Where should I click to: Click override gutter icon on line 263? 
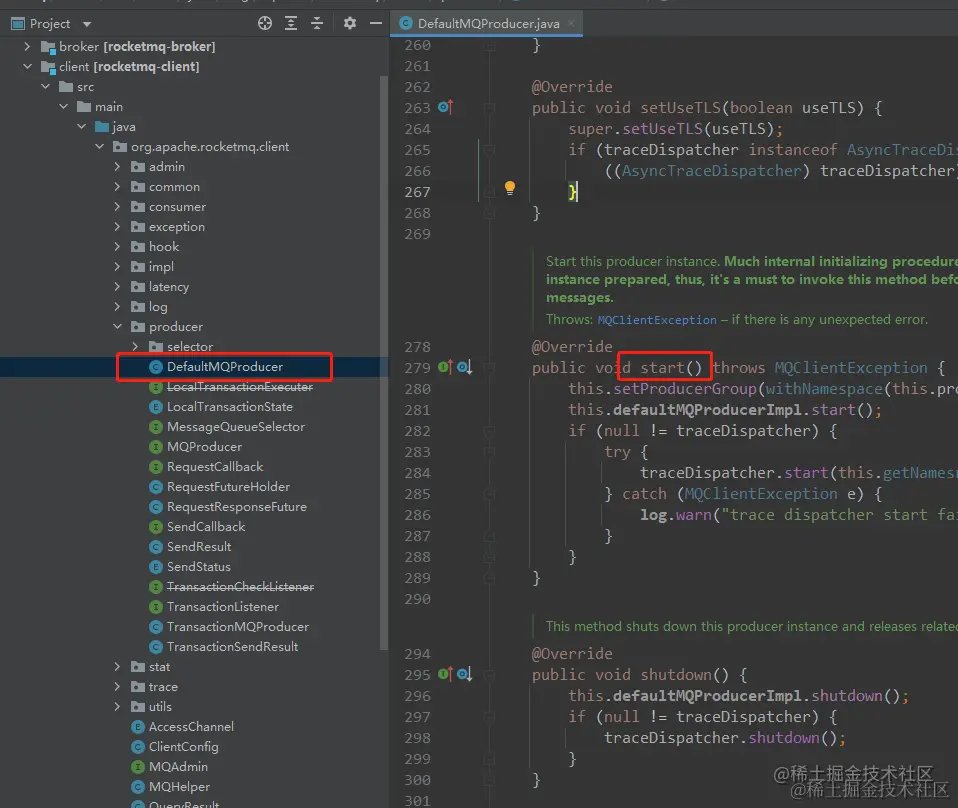(x=445, y=108)
